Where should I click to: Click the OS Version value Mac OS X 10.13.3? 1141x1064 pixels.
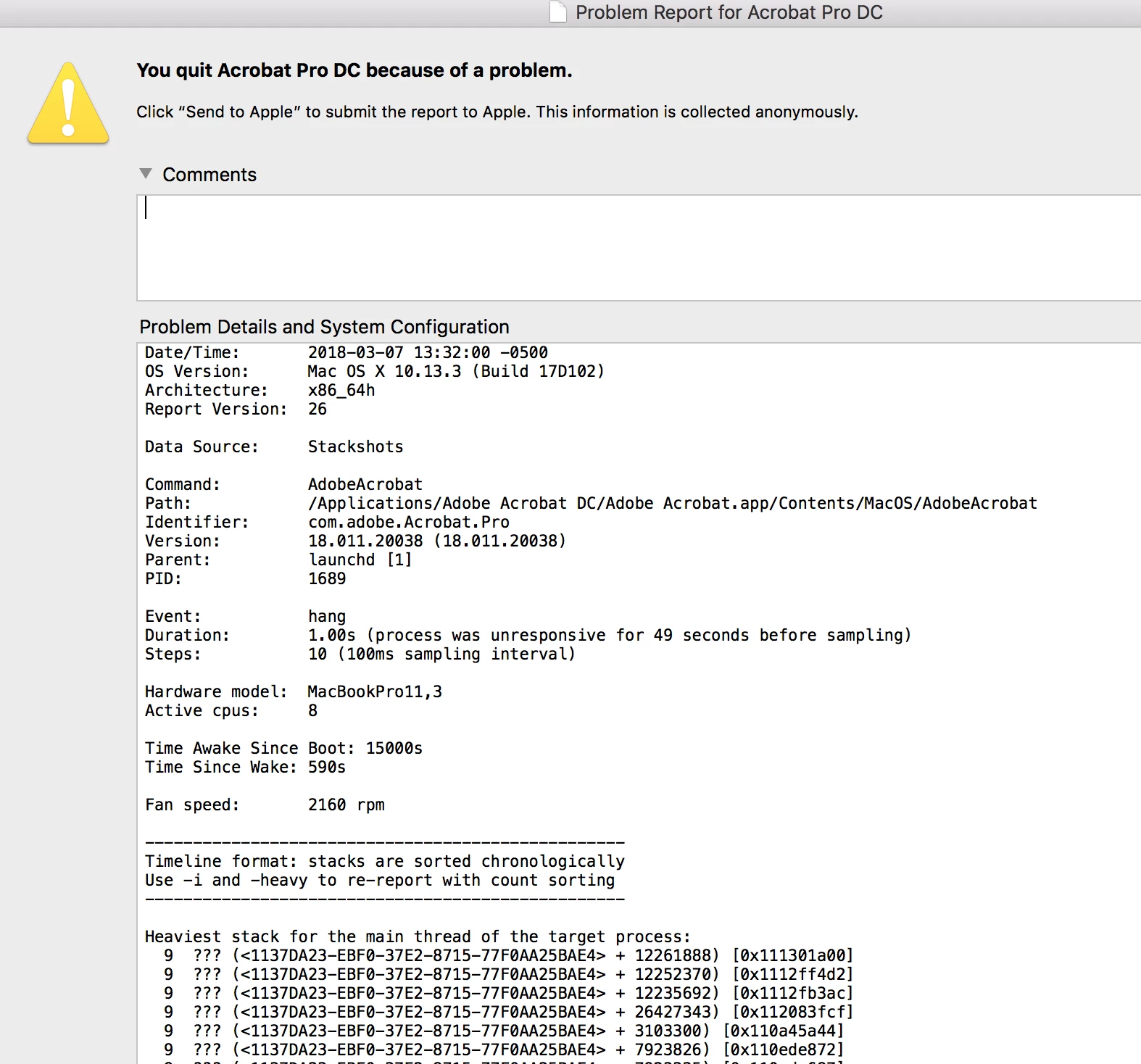click(456, 372)
